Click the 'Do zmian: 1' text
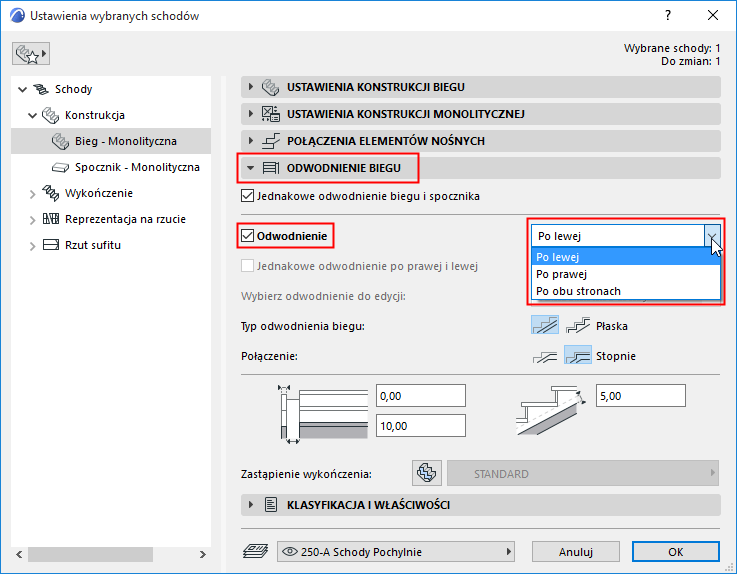Screen dimensions: 737x574 pyautogui.click(x=690, y=61)
